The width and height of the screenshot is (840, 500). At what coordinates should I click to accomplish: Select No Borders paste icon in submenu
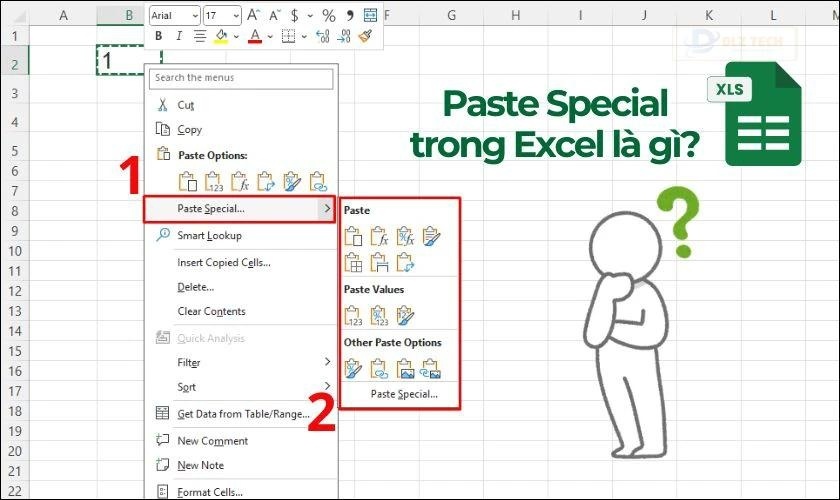click(x=353, y=263)
